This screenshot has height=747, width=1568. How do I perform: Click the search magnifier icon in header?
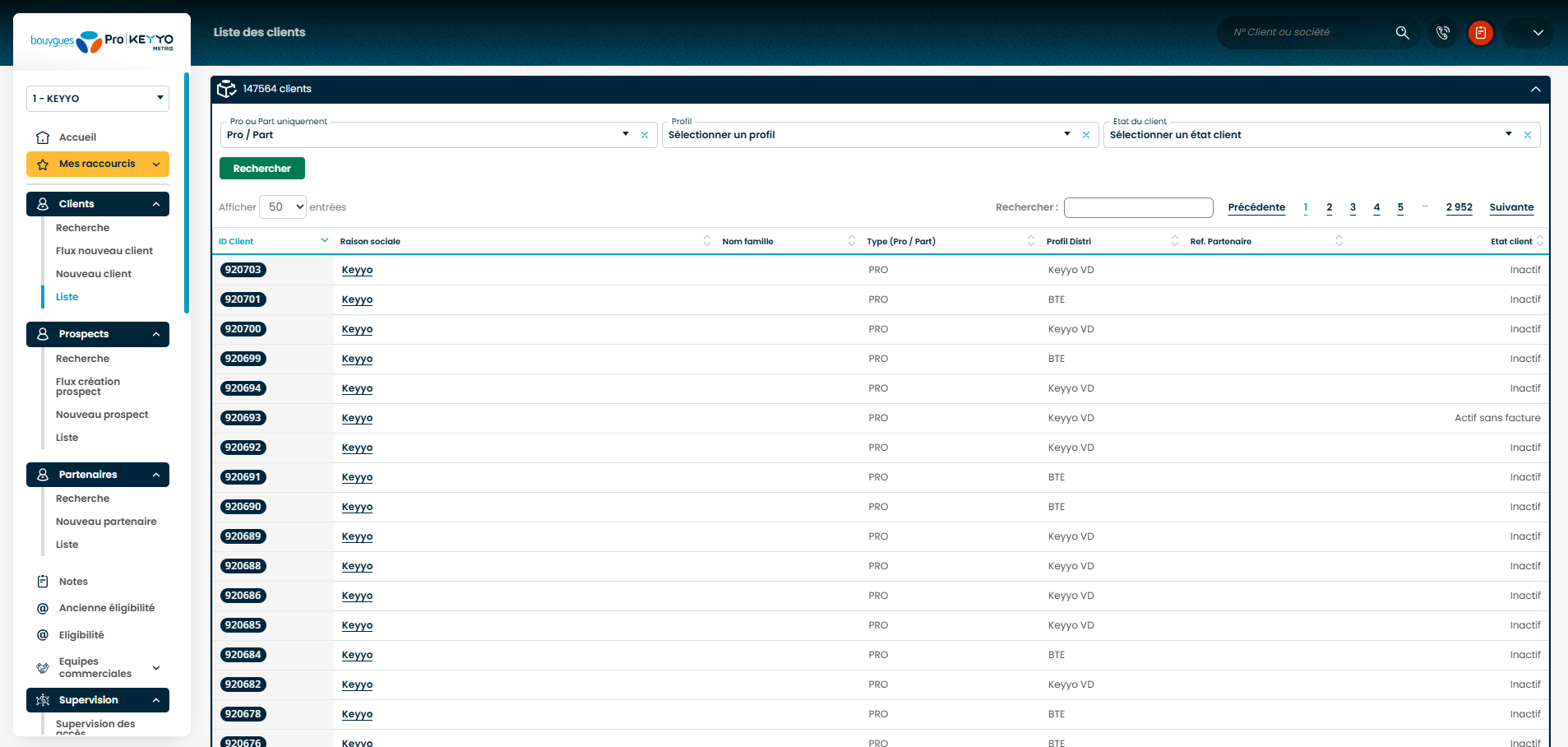click(1402, 33)
